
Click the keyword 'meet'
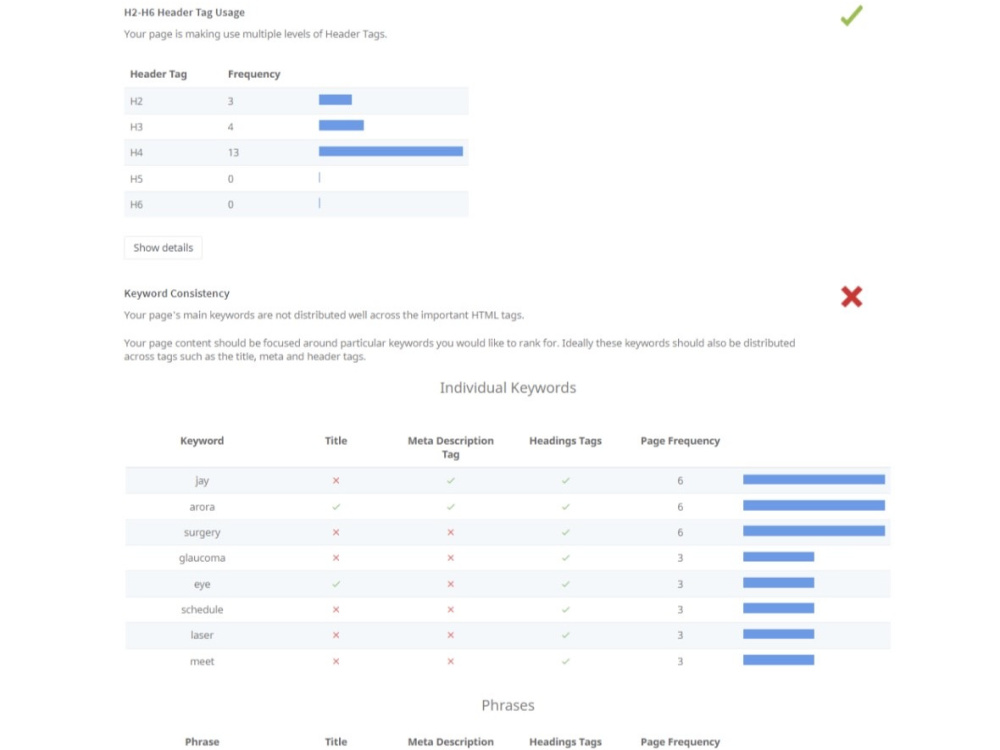202,661
